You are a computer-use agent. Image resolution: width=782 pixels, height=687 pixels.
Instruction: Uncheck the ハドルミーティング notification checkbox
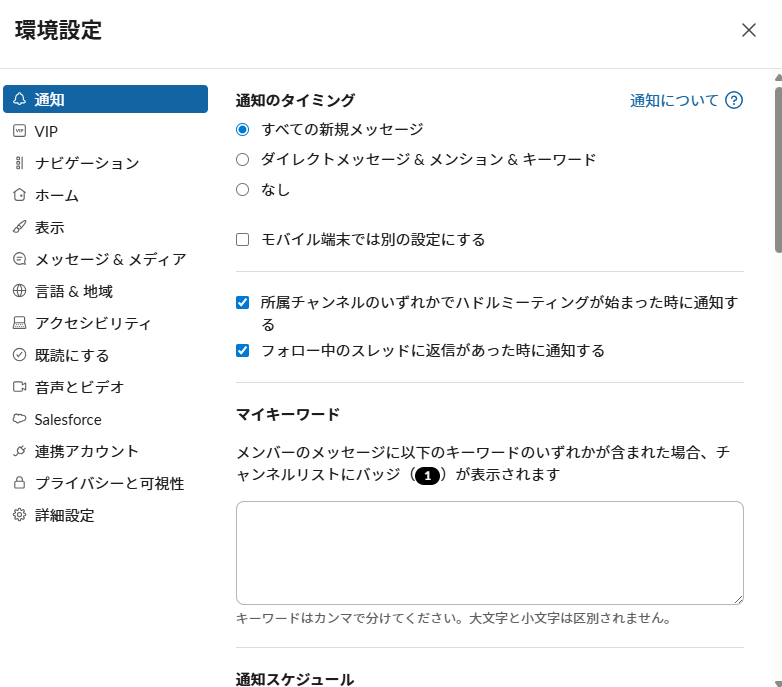pos(242,302)
